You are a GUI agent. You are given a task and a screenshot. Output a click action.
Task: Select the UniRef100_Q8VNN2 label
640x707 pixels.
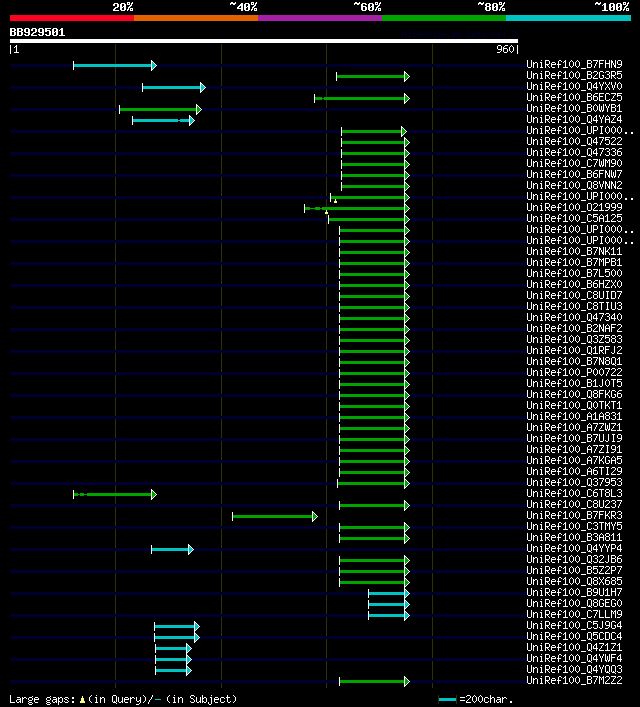click(x=574, y=185)
